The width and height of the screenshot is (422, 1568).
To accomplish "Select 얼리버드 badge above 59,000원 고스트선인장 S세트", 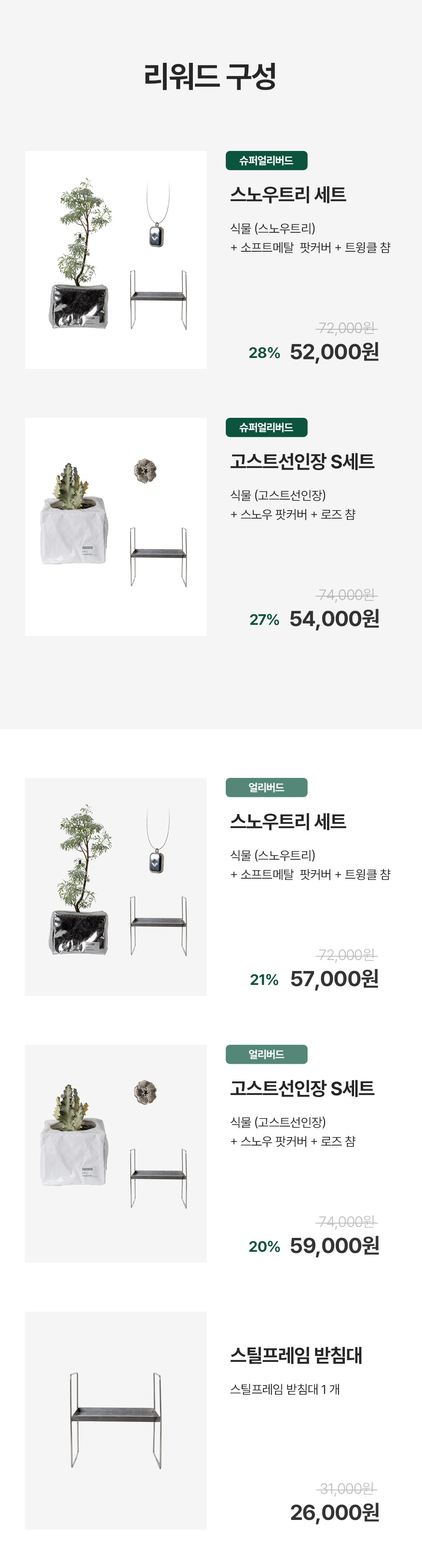I will [x=266, y=1054].
